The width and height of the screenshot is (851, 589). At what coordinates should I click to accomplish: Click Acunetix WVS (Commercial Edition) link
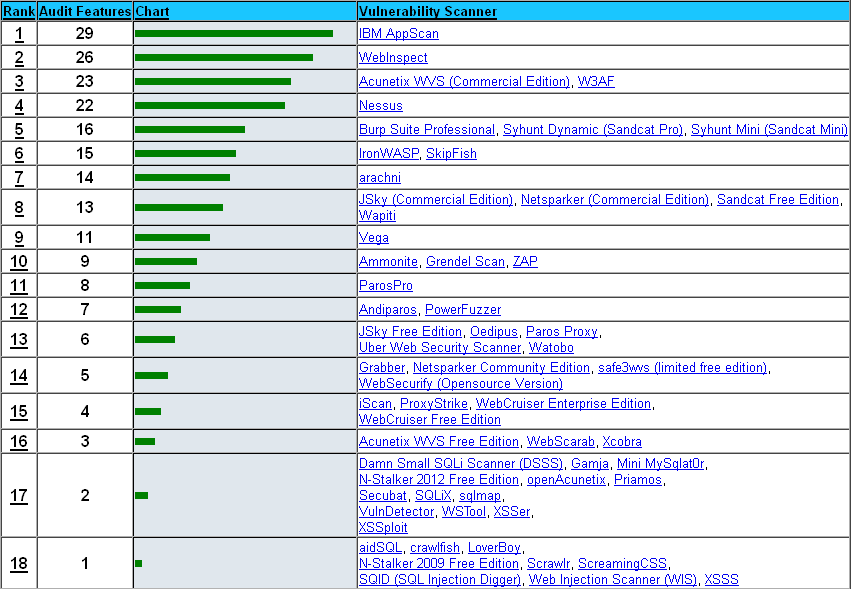pyautogui.click(x=464, y=81)
